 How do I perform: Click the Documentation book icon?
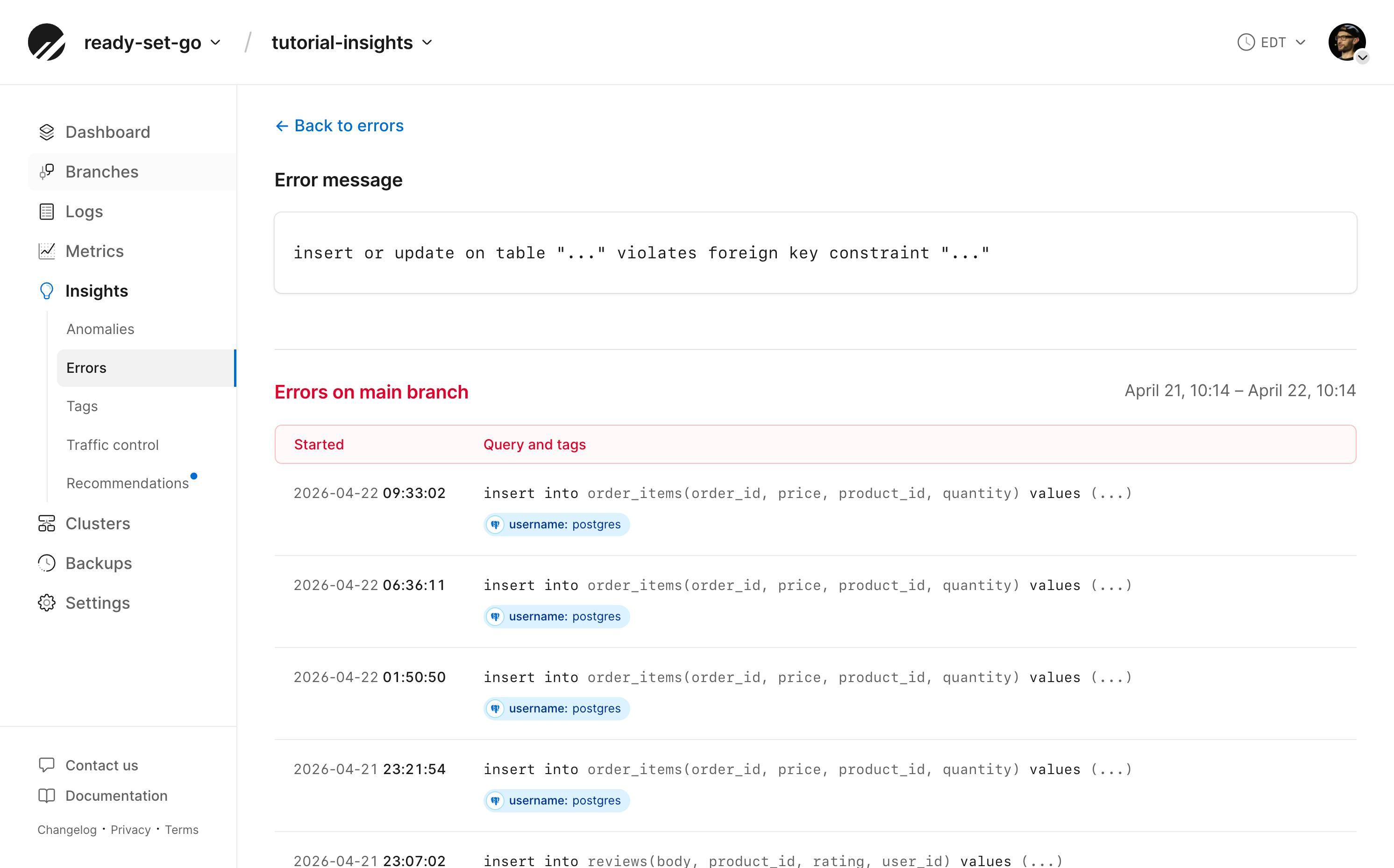coord(47,796)
